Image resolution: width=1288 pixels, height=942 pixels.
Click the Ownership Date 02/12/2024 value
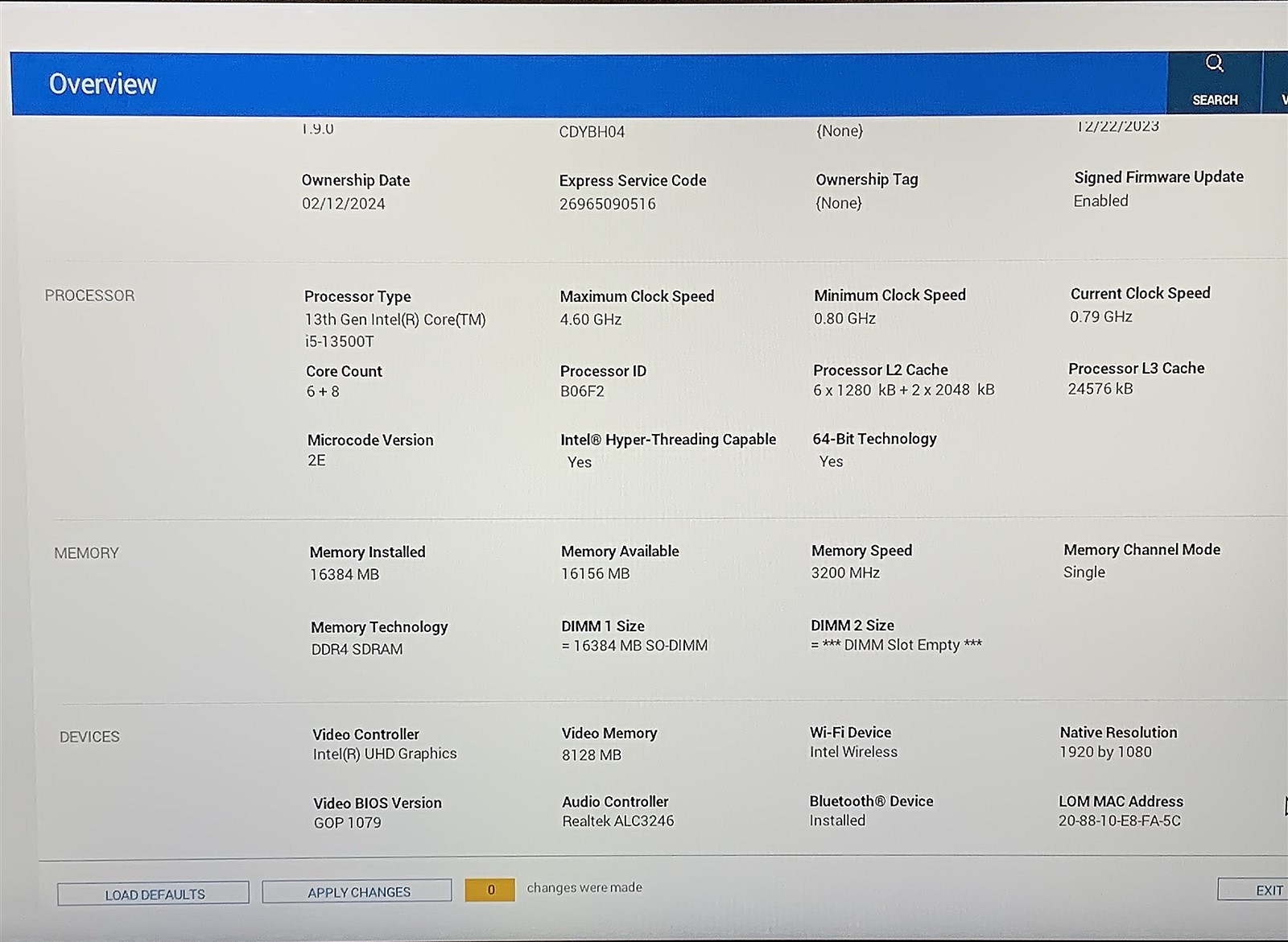point(343,204)
